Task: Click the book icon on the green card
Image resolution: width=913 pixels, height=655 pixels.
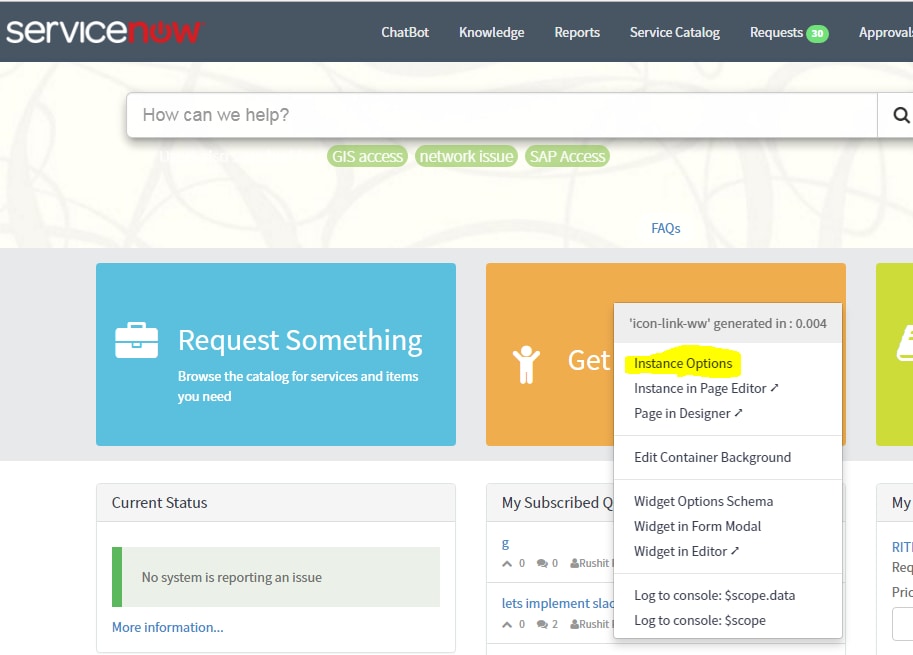Action: coord(904,344)
